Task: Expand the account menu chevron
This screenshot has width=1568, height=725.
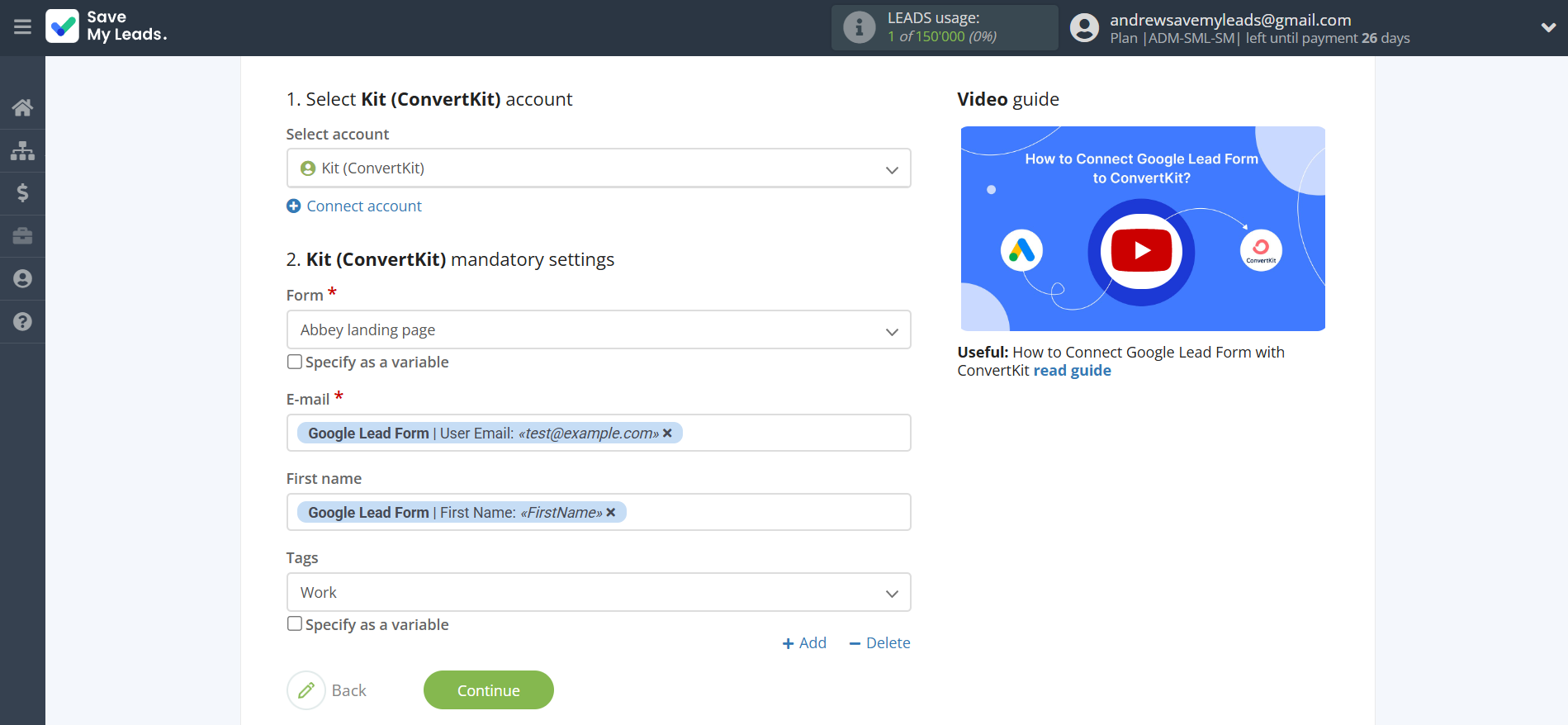Action: pos(1548,27)
